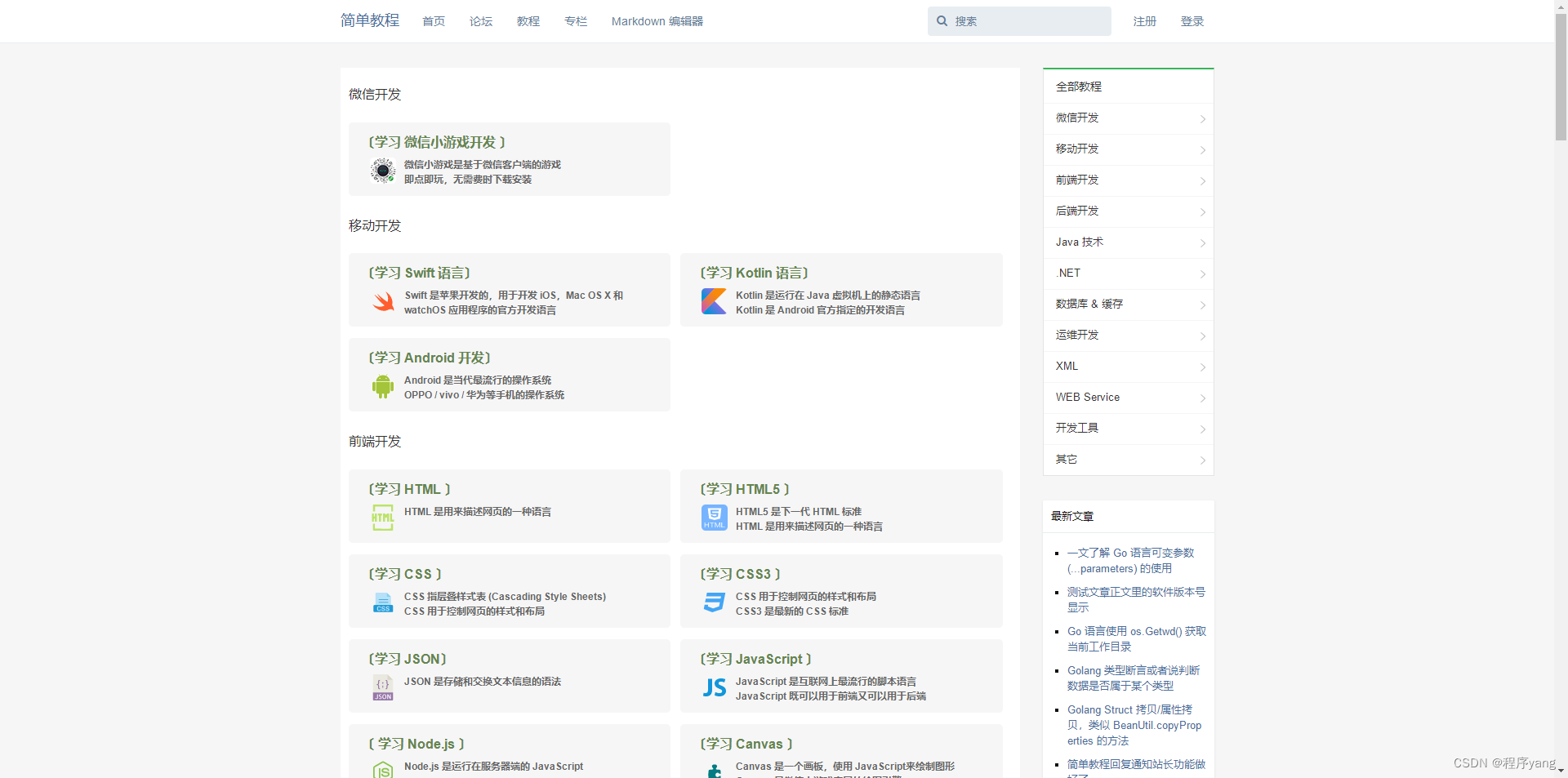Viewport: 1568px width, 778px height.
Task: Expand the 移动开发 sidebar chevron
Action: tap(1202, 150)
